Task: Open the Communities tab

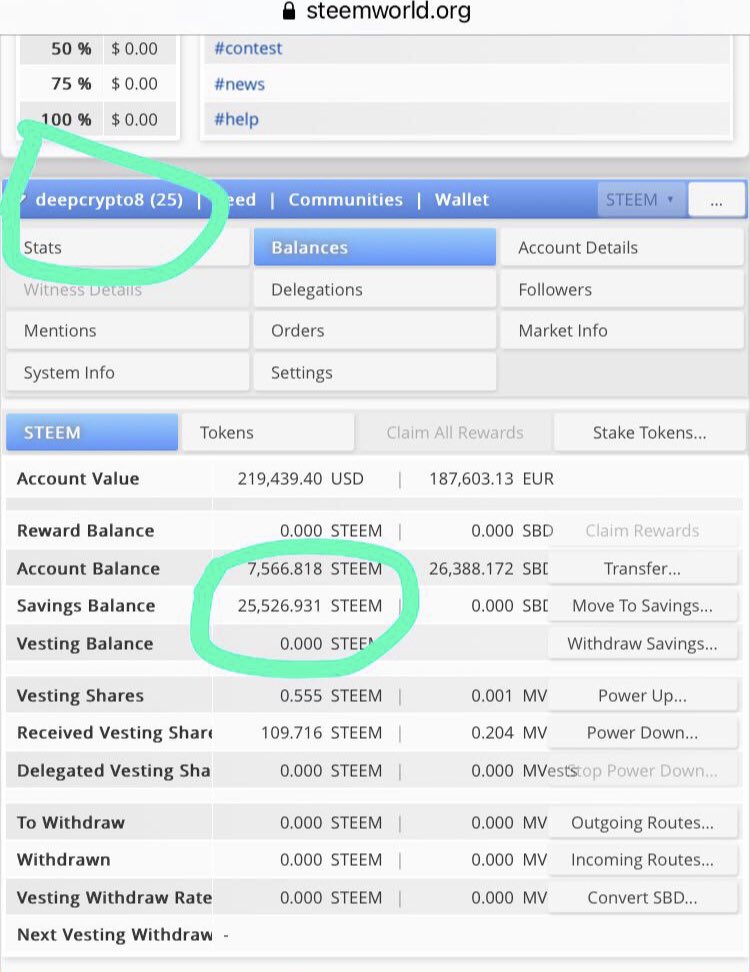Action: point(345,200)
